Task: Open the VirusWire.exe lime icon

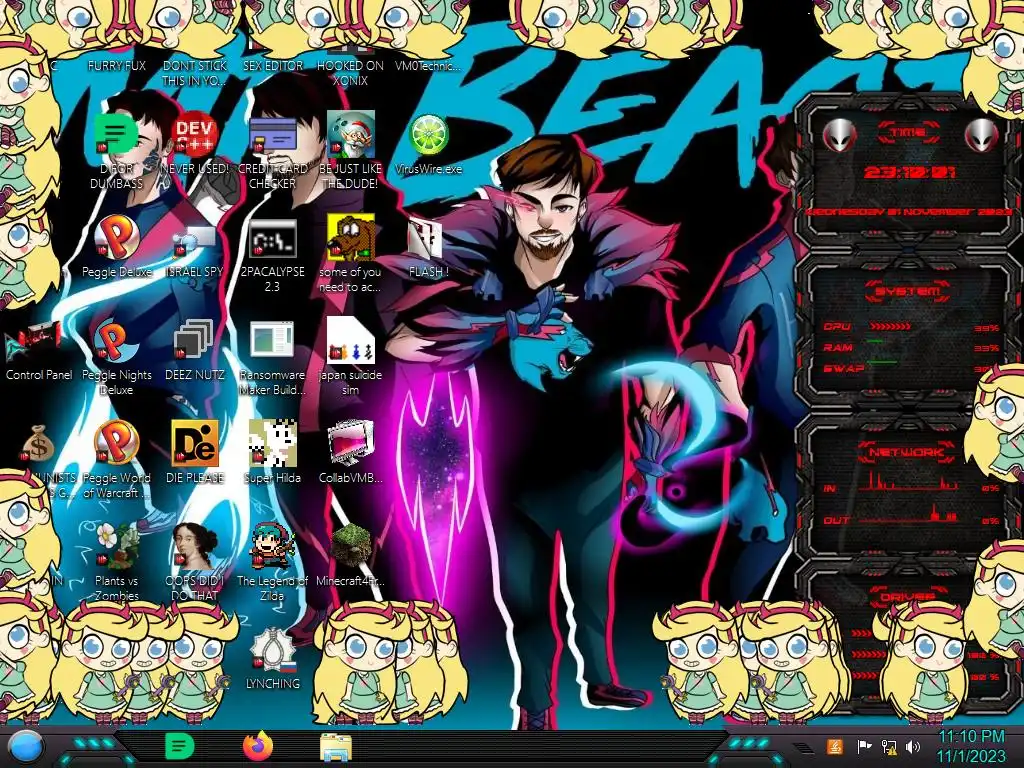Action: point(428,136)
